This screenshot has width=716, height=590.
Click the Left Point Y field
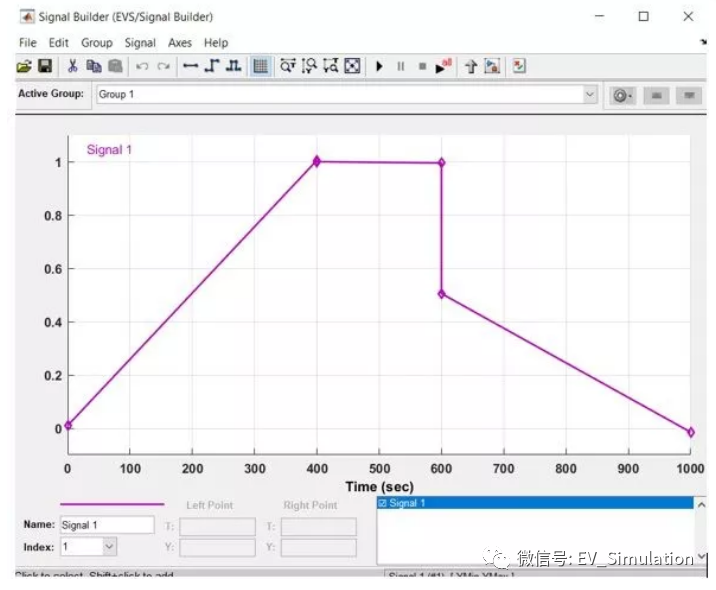pos(217,548)
